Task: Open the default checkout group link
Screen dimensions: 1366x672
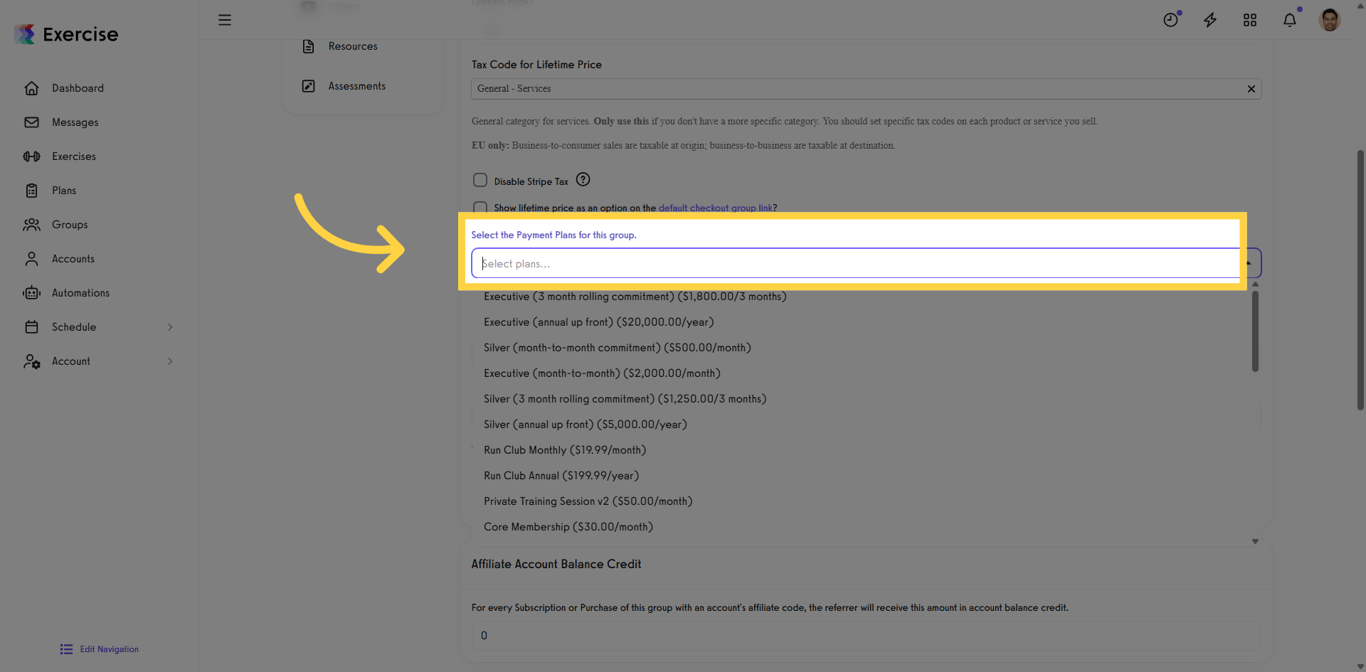Action: coord(716,208)
